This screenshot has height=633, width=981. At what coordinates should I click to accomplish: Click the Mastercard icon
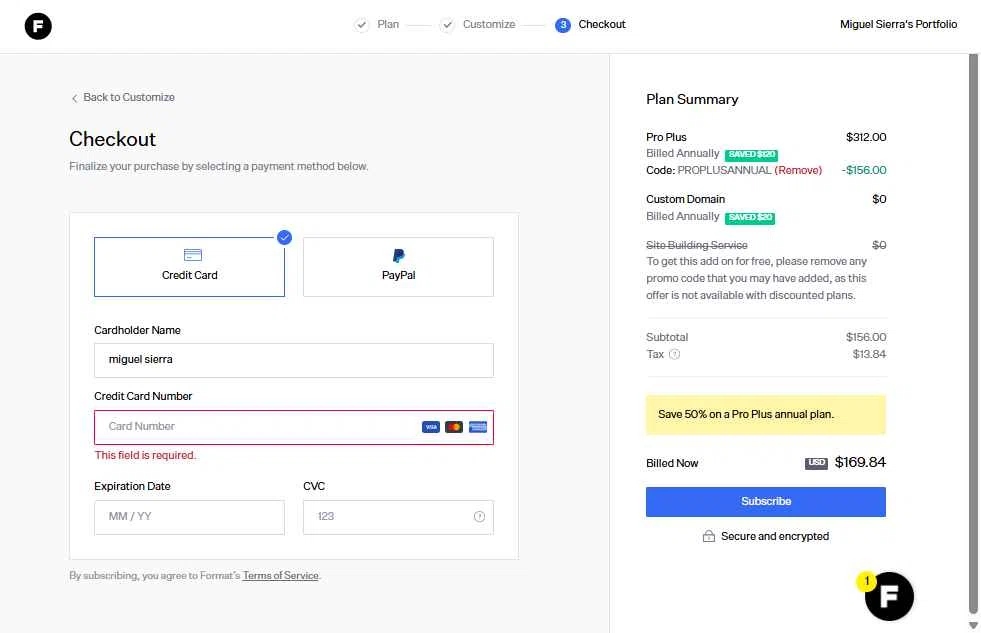[x=454, y=427]
